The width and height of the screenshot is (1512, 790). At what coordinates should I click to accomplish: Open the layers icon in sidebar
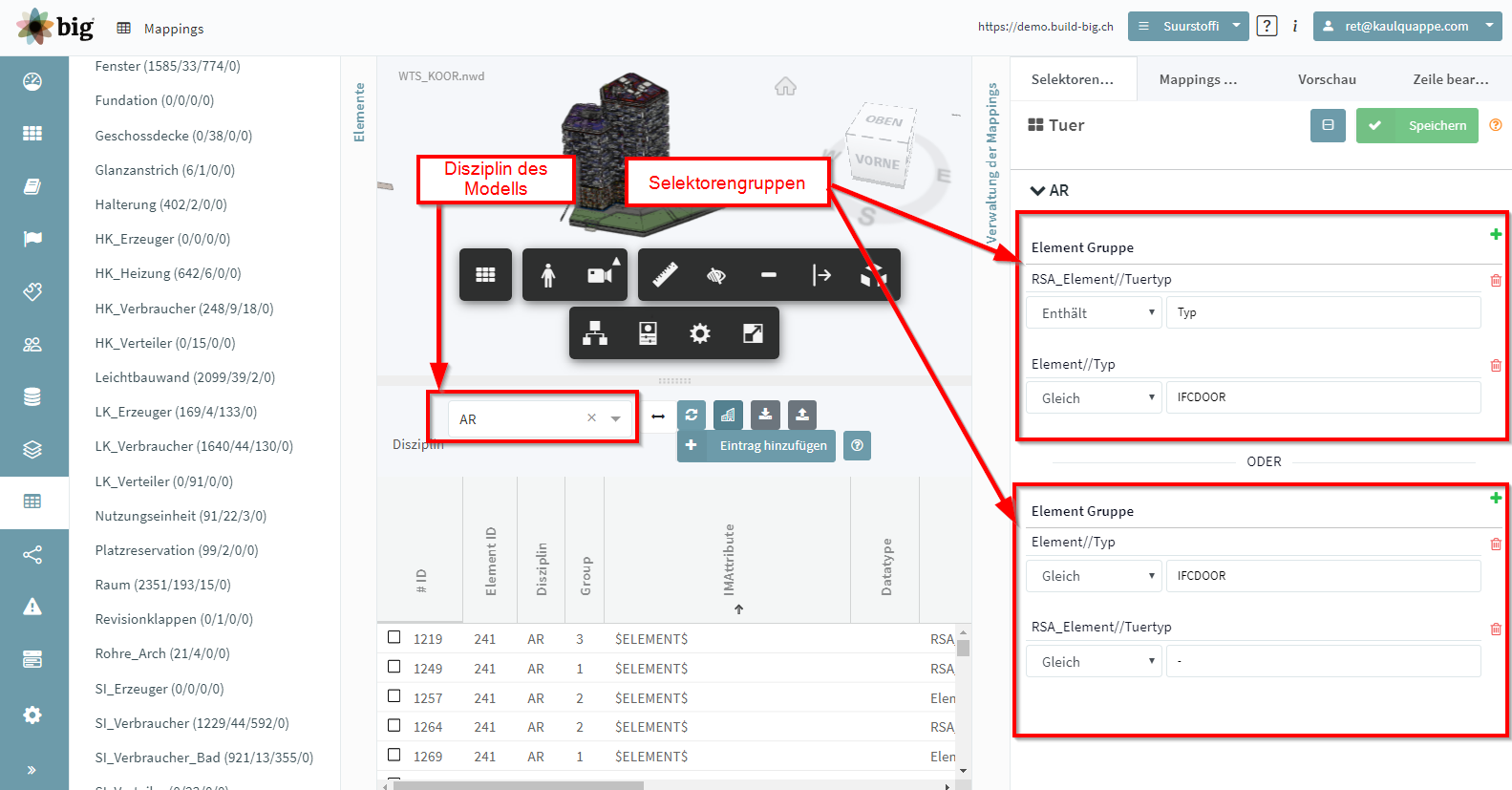[x=32, y=449]
